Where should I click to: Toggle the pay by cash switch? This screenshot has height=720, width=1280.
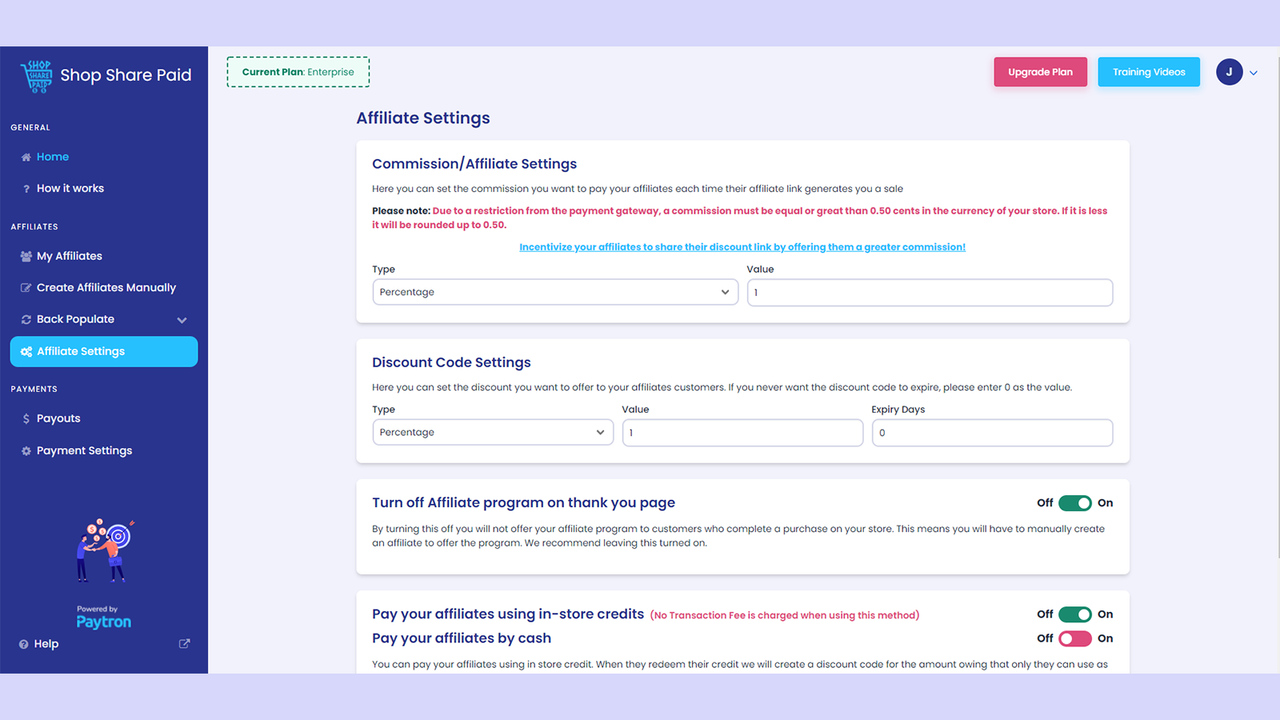pos(1075,638)
